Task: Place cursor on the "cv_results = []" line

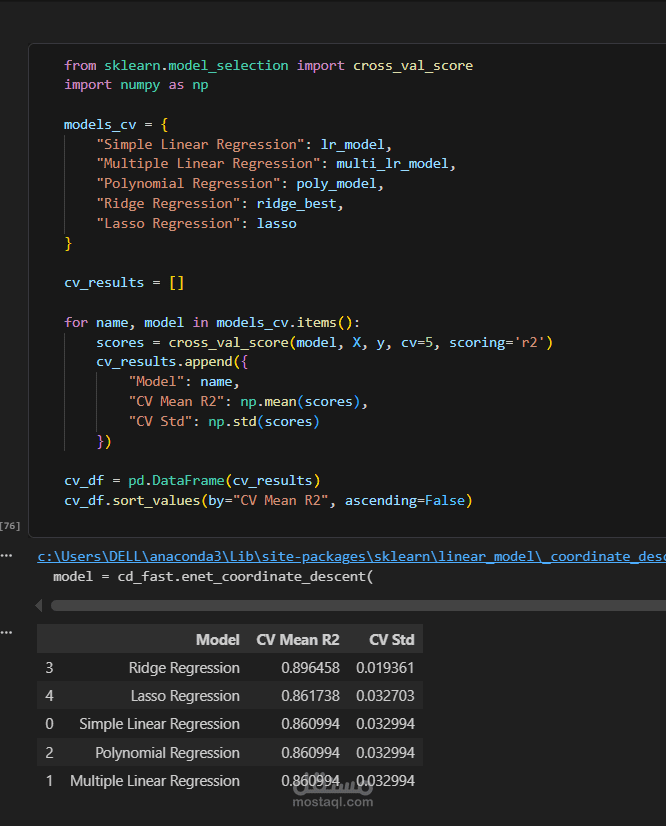Action: point(124,283)
